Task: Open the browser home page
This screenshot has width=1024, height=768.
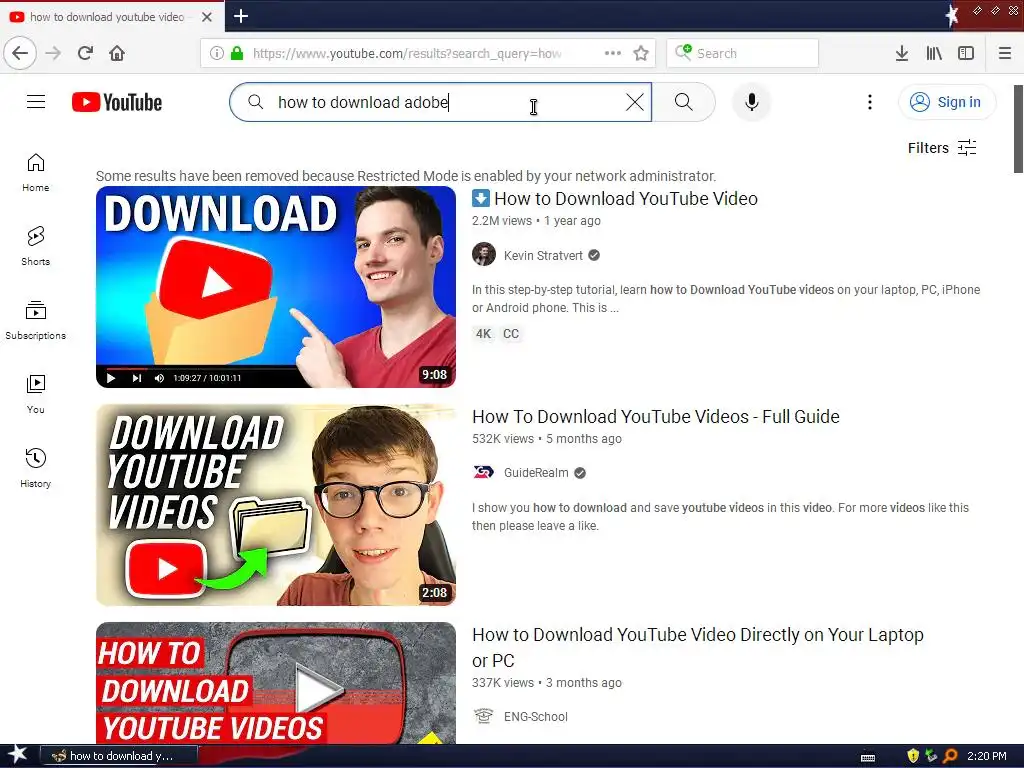Action: pyautogui.click(x=117, y=53)
